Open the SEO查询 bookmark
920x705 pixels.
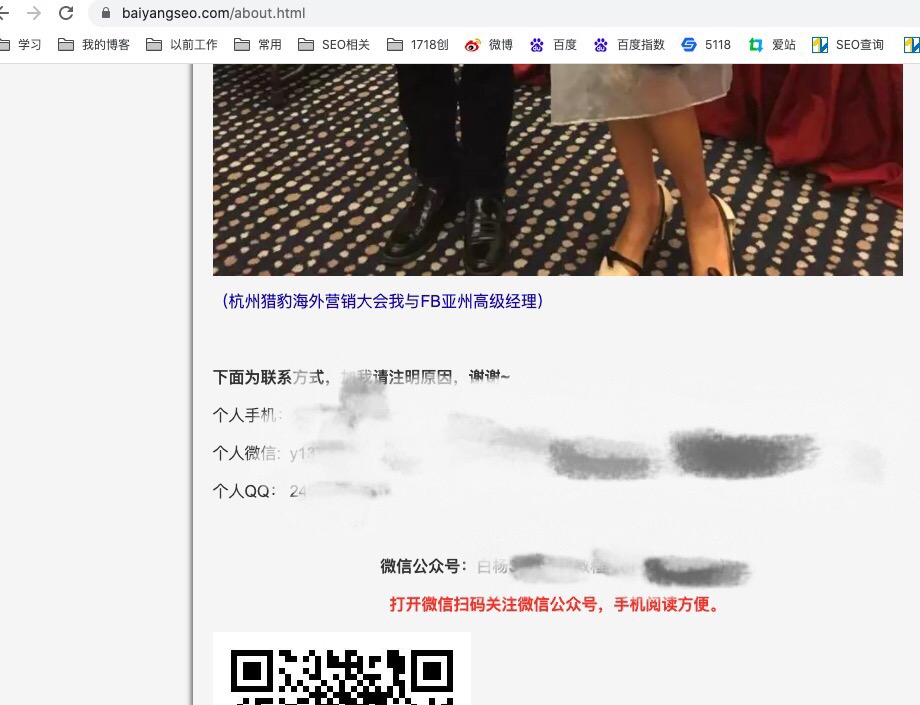click(x=848, y=45)
